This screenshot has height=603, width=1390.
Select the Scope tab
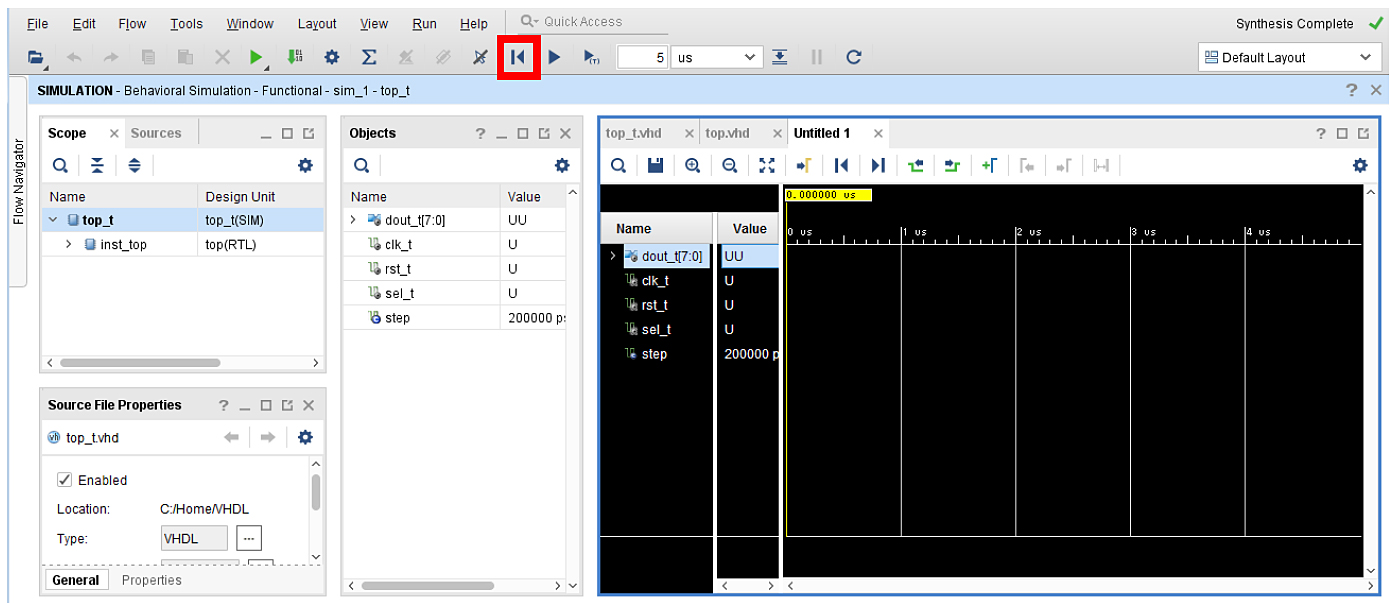67,133
